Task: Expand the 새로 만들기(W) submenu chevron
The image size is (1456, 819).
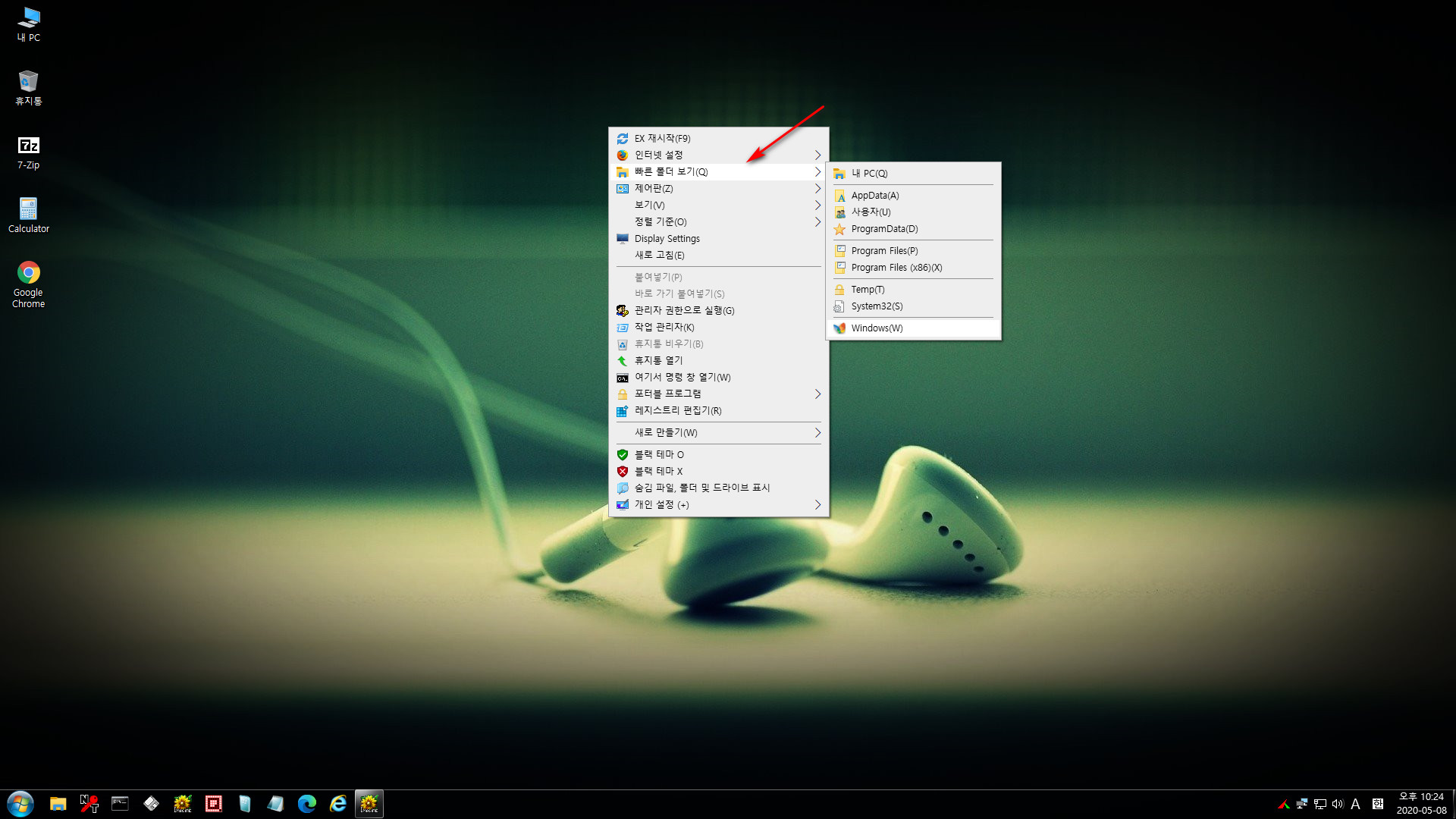Action: (x=817, y=433)
